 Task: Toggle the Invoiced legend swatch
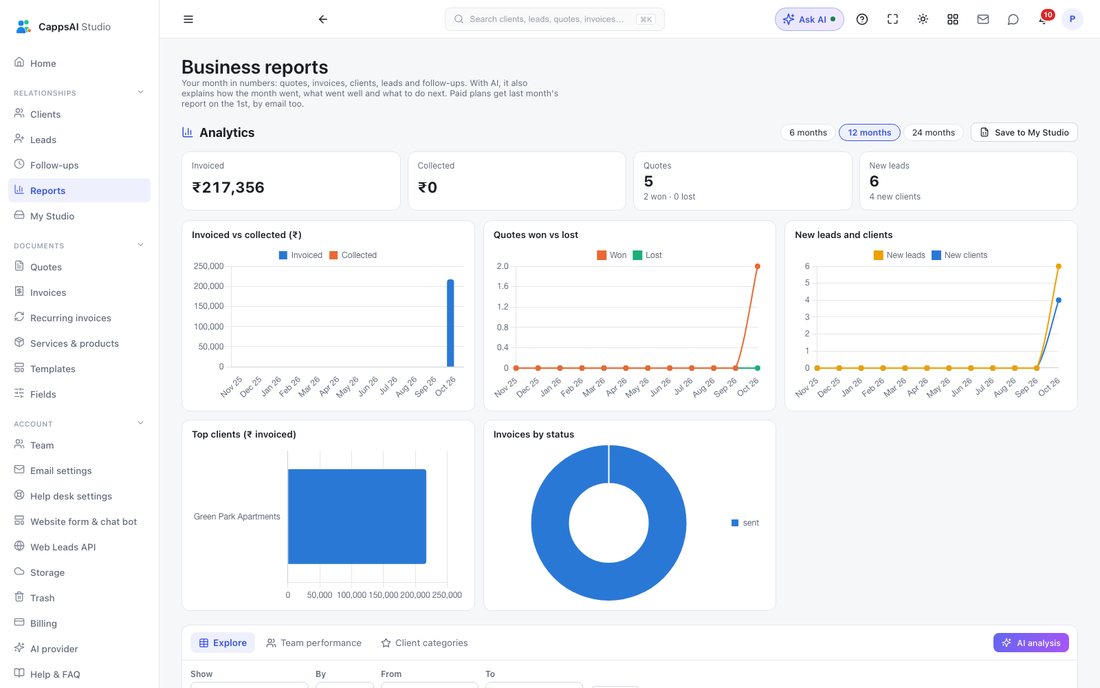(283, 255)
